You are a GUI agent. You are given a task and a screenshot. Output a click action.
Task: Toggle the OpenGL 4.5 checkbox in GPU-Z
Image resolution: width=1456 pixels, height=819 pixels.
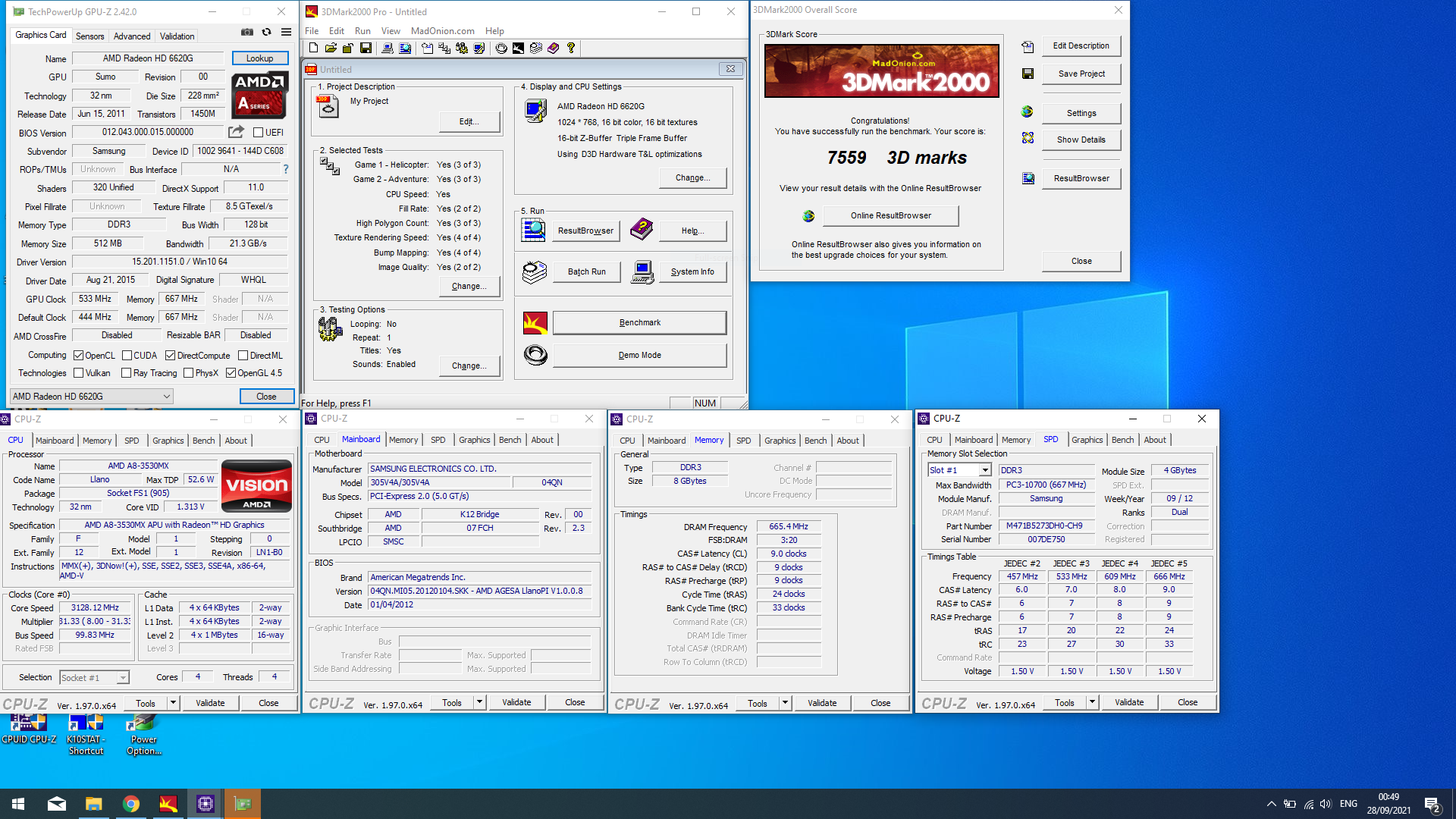click(x=231, y=373)
